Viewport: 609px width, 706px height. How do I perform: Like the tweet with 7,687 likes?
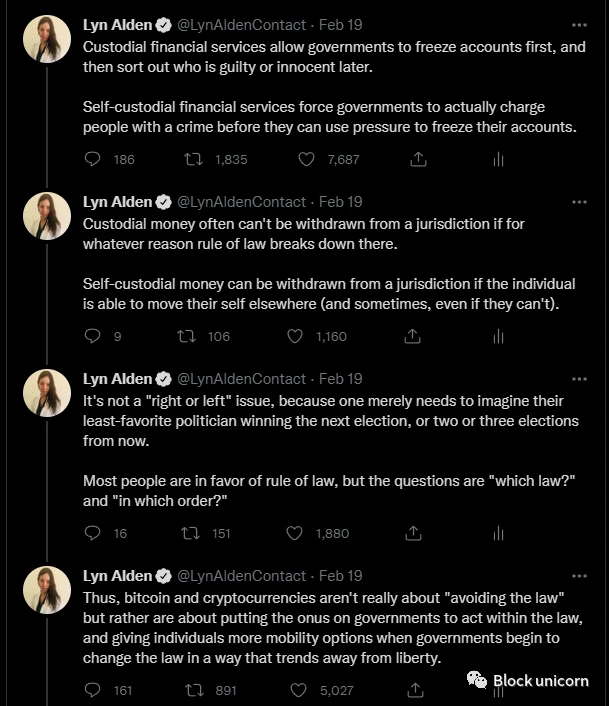[x=307, y=159]
